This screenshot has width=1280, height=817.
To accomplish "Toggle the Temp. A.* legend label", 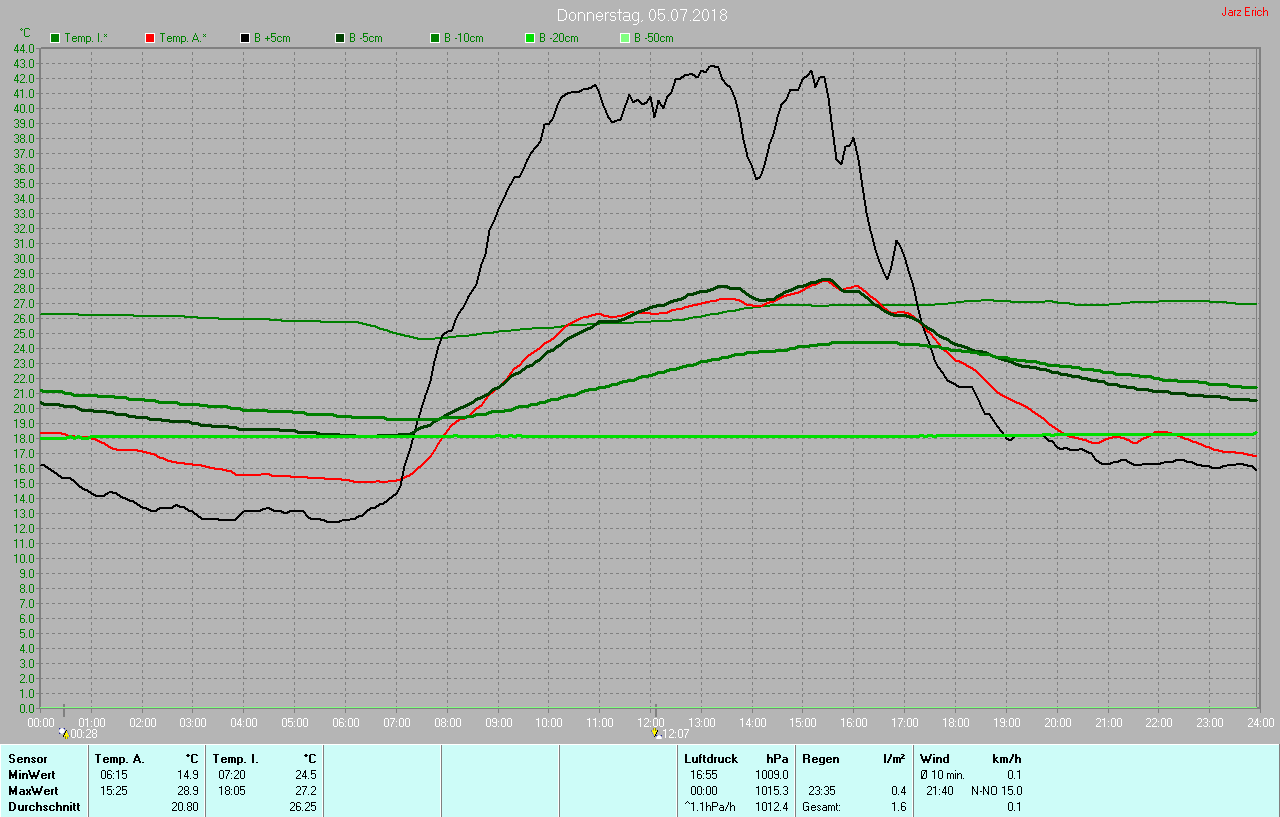I will point(183,38).
